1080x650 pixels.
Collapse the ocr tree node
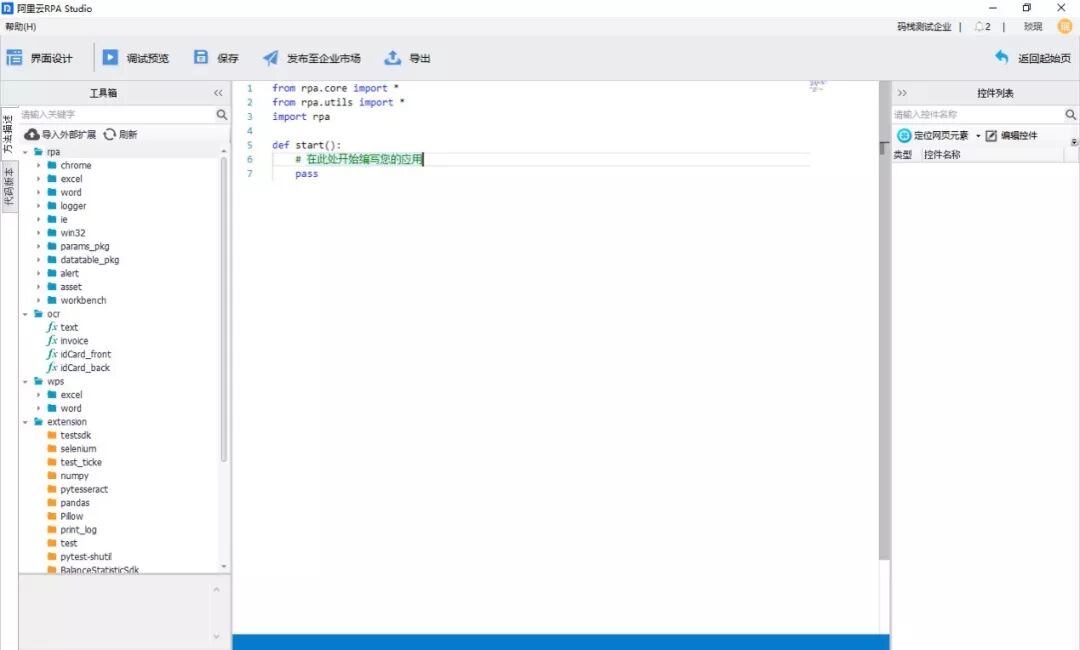pyautogui.click(x=25, y=314)
